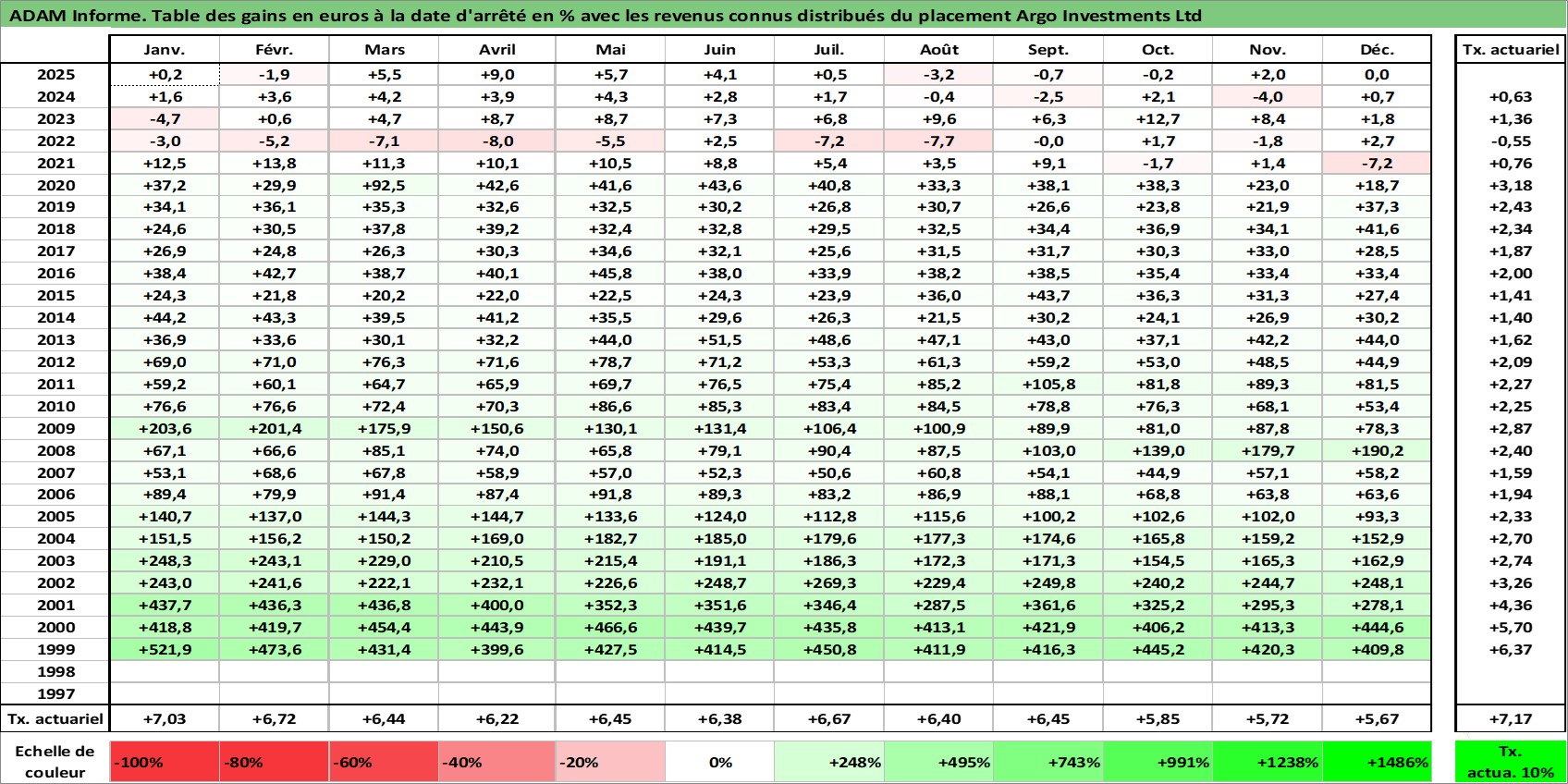Click the +0,2 cell for January 2025
Viewport: 1568px width, 784px height.
(165, 75)
